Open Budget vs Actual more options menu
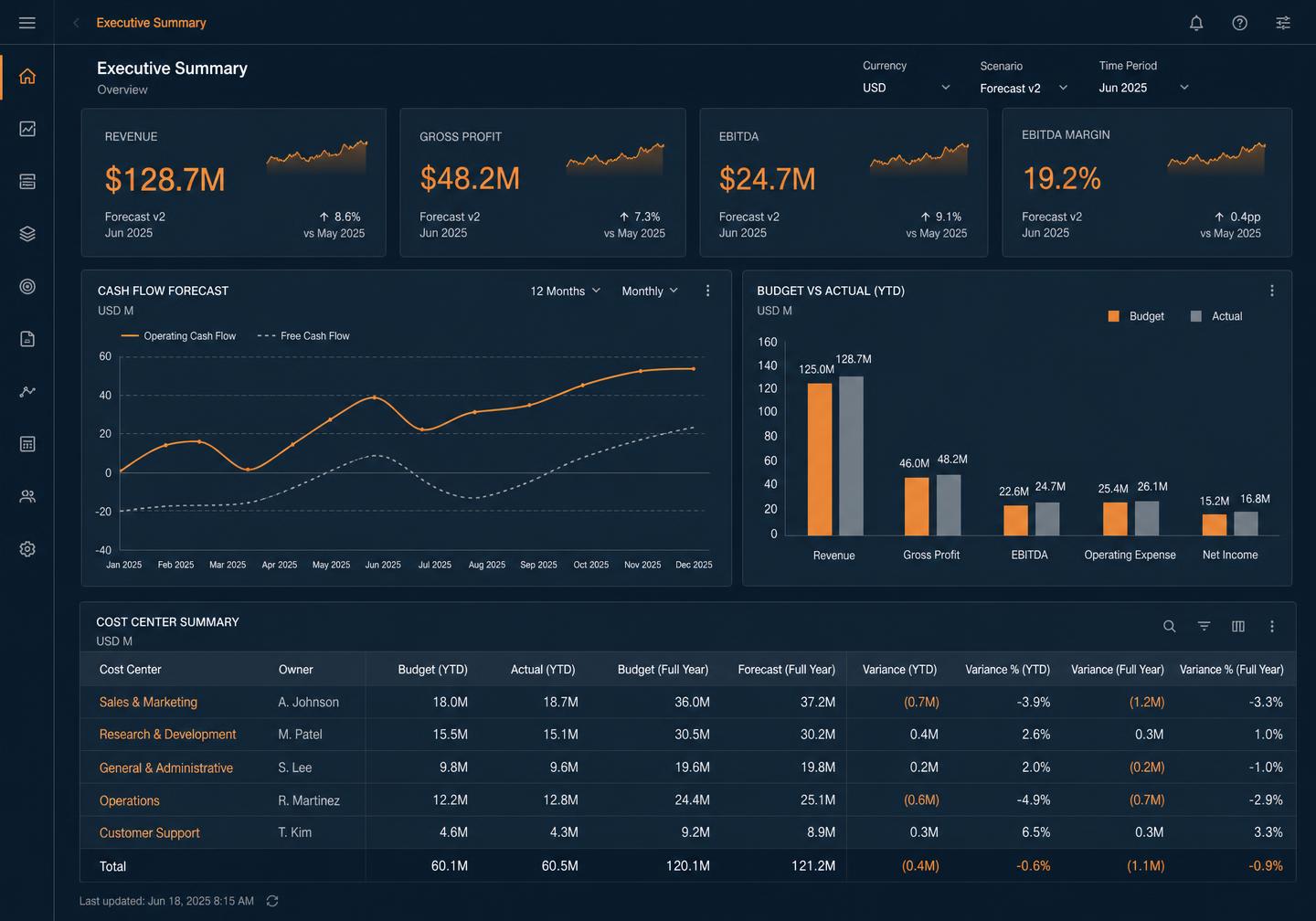Image resolution: width=1316 pixels, height=921 pixels. click(1272, 291)
